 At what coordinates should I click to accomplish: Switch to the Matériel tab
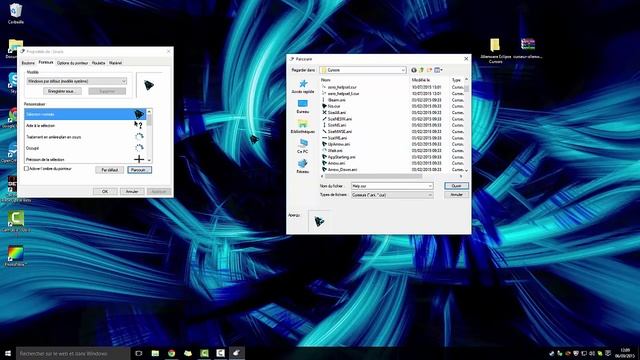116,63
